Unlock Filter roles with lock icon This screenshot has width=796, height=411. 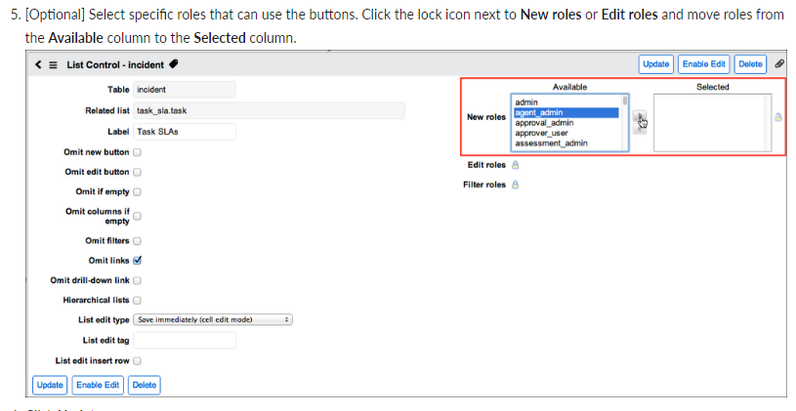click(515, 185)
